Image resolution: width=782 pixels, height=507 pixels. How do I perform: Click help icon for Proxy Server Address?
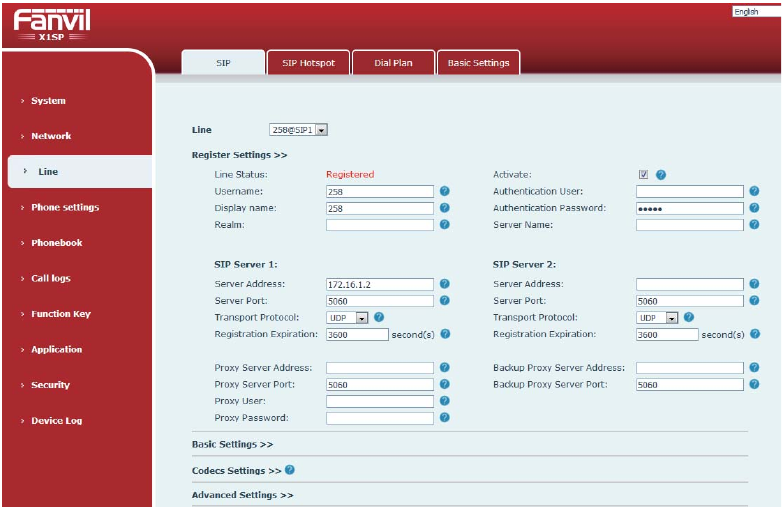pos(445,367)
